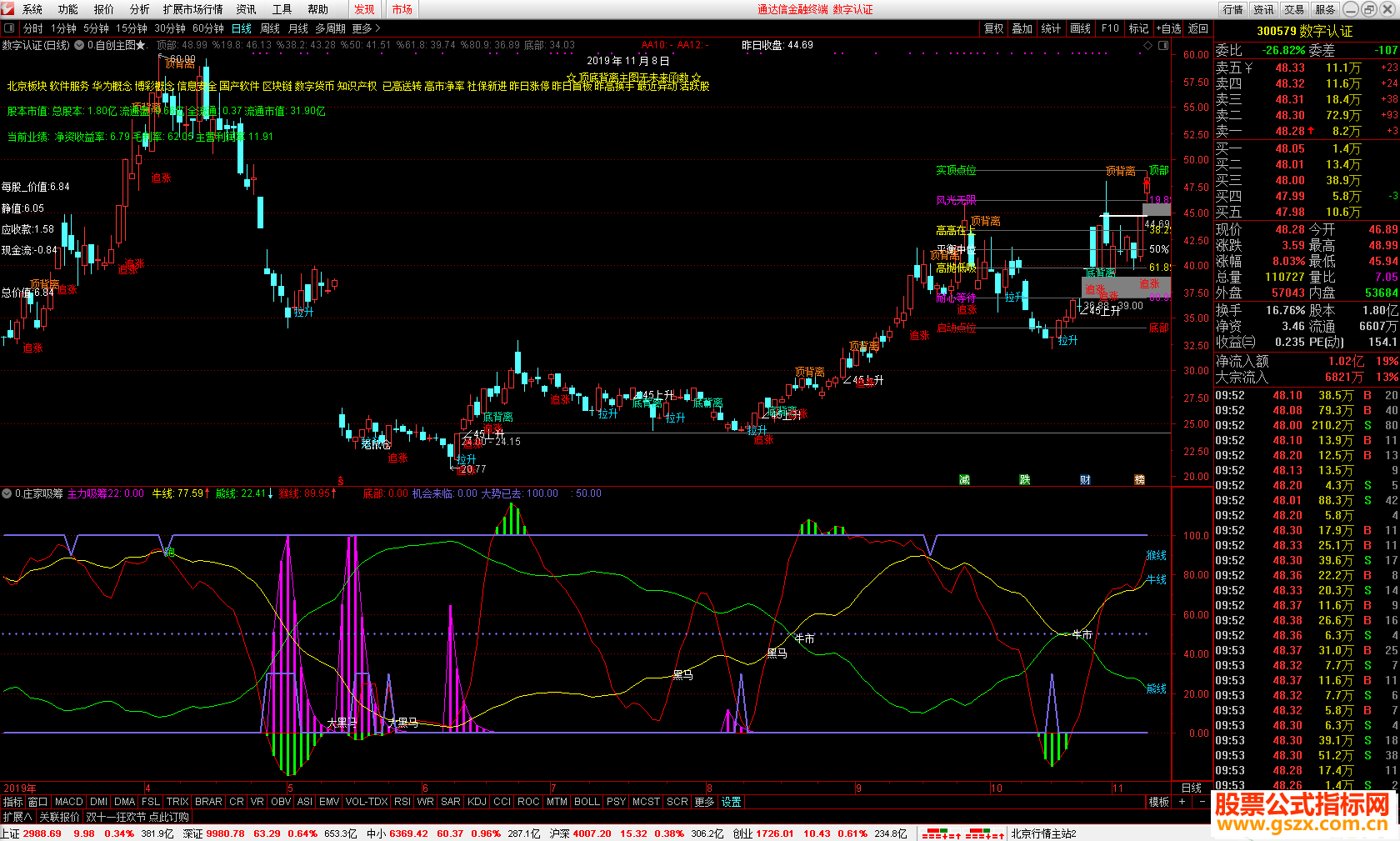
Task: Select the BOLL indicator tab
Action: (587, 802)
